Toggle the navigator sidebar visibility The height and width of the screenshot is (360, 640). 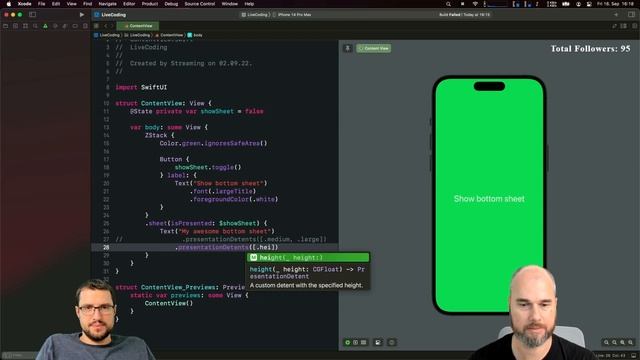(x=32, y=15)
